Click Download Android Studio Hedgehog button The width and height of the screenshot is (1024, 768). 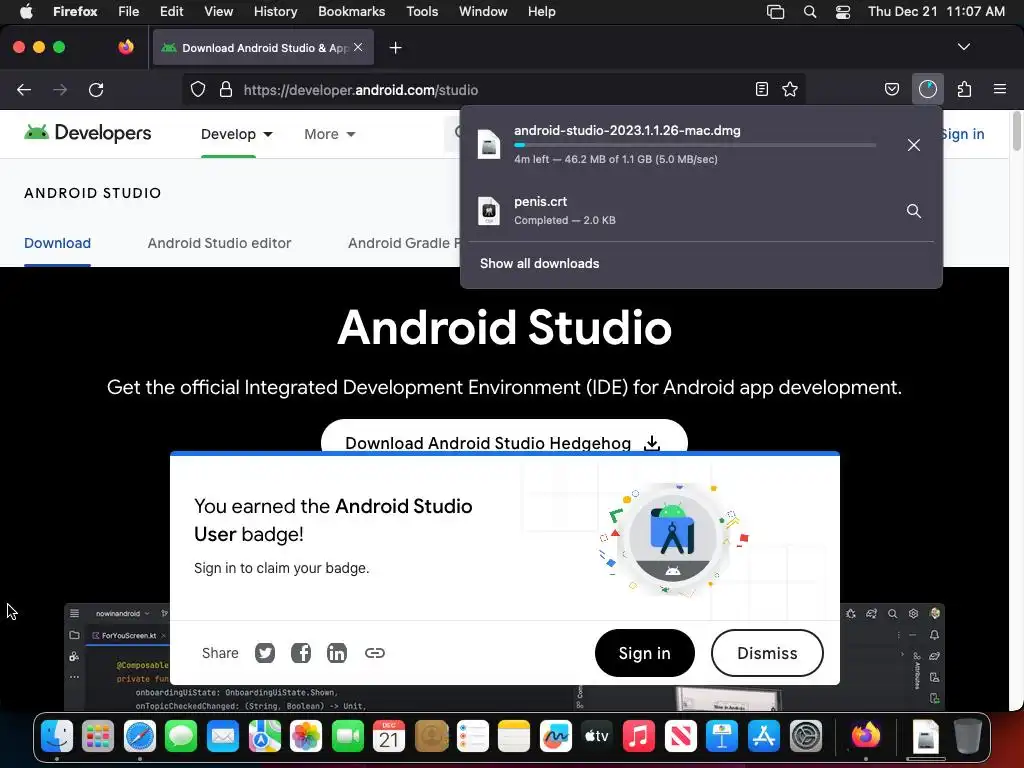click(504, 436)
